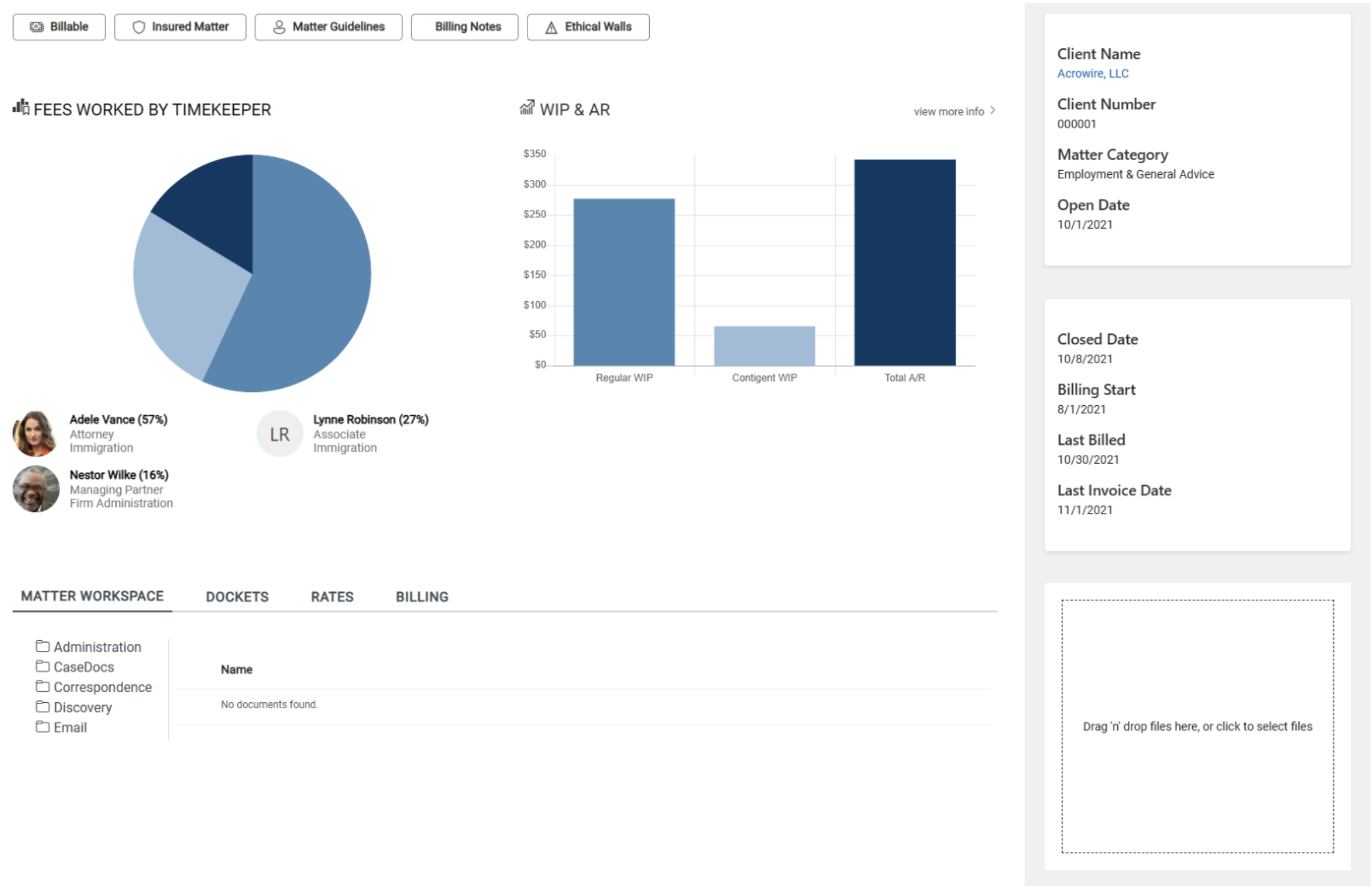
Task: Click the drag and drop file upload area
Action: (x=1196, y=726)
